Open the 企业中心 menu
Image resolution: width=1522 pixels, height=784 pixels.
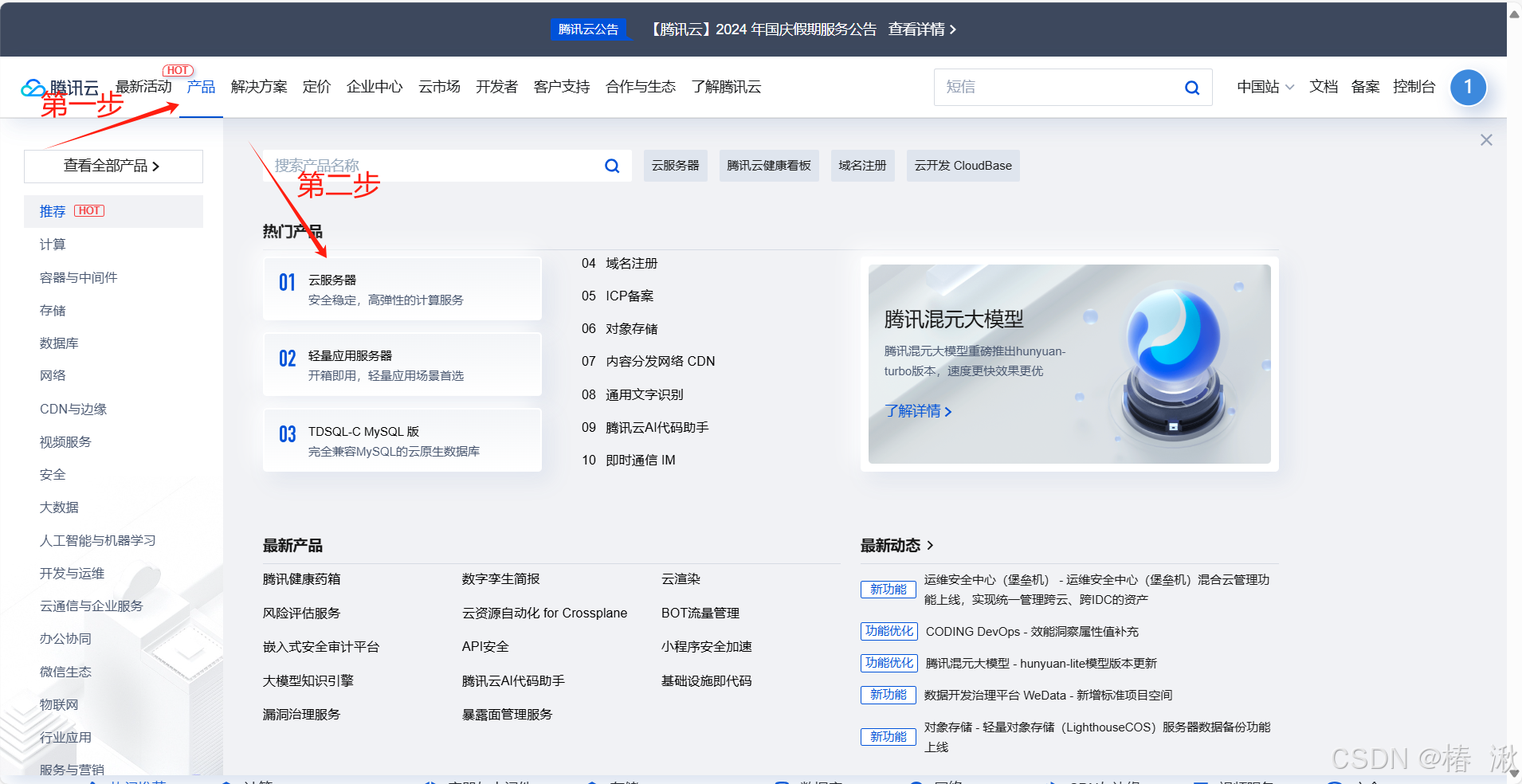click(x=375, y=87)
